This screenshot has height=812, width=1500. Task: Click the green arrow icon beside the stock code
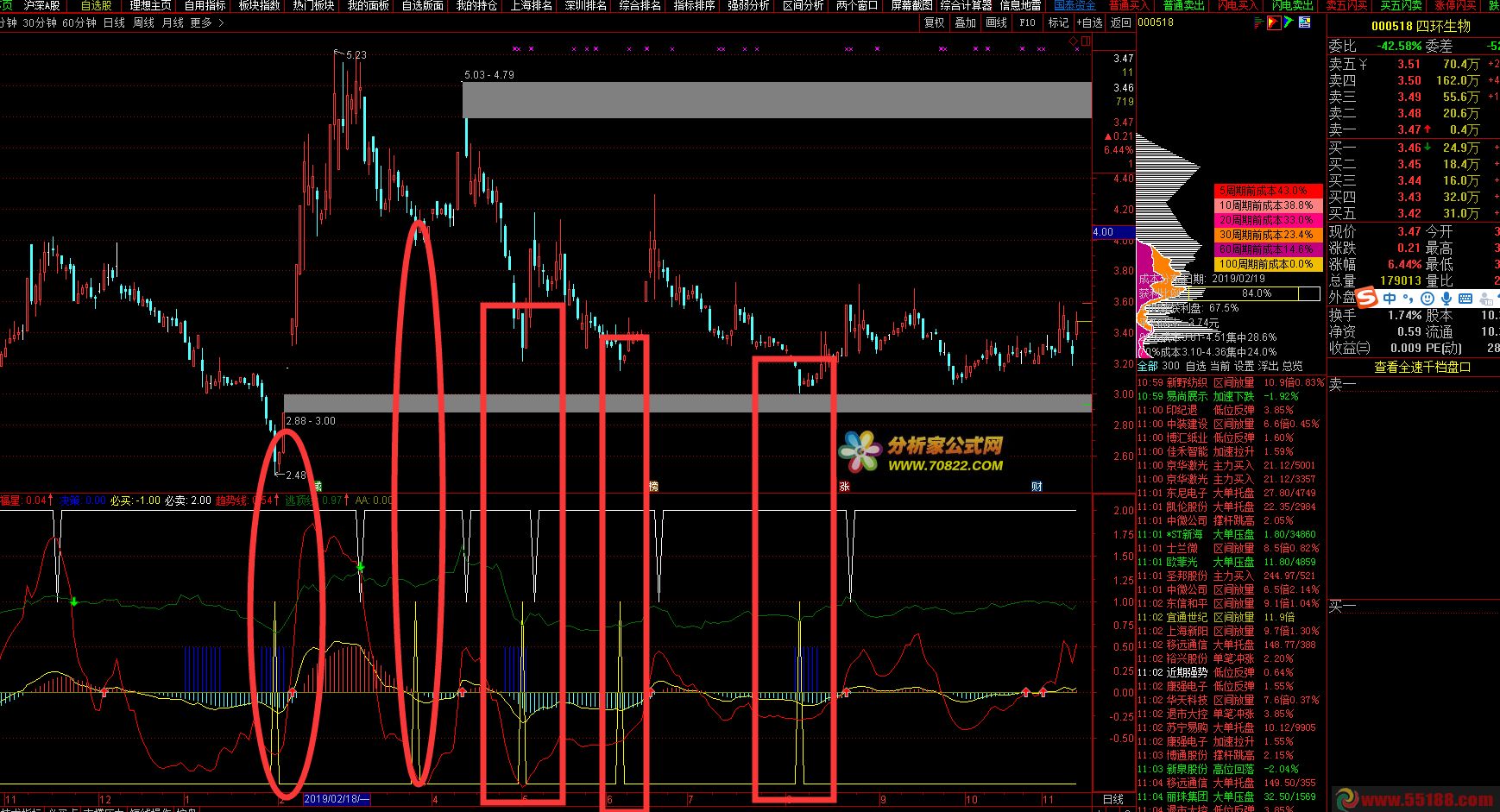1289,22
